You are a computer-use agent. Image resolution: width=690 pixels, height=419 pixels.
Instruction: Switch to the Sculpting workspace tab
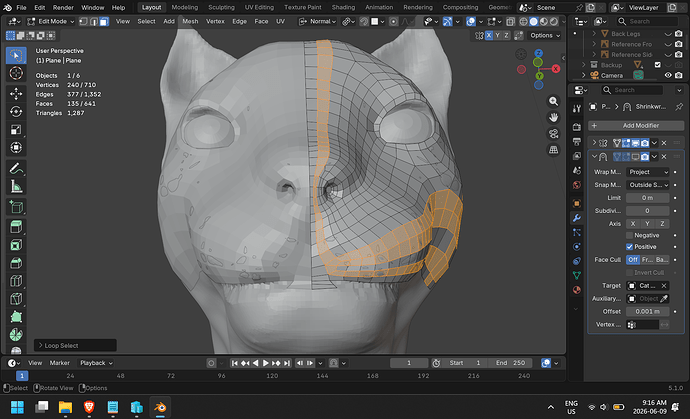(x=221, y=7)
